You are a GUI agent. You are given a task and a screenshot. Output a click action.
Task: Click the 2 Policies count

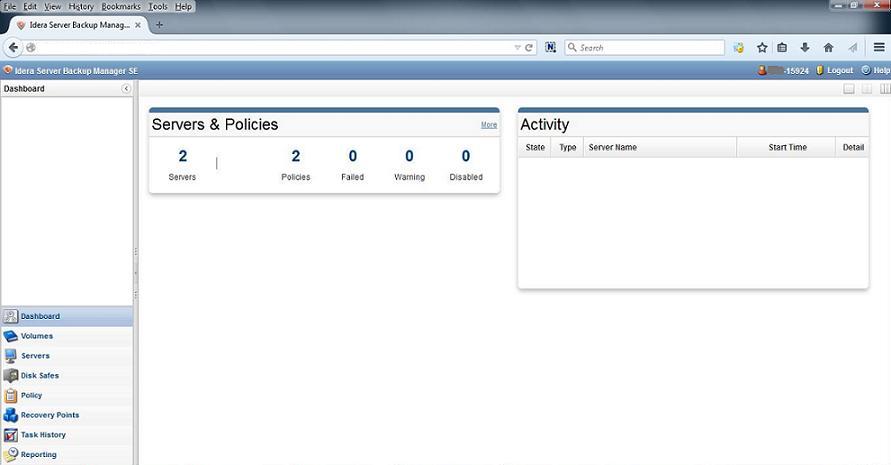pyautogui.click(x=295, y=156)
